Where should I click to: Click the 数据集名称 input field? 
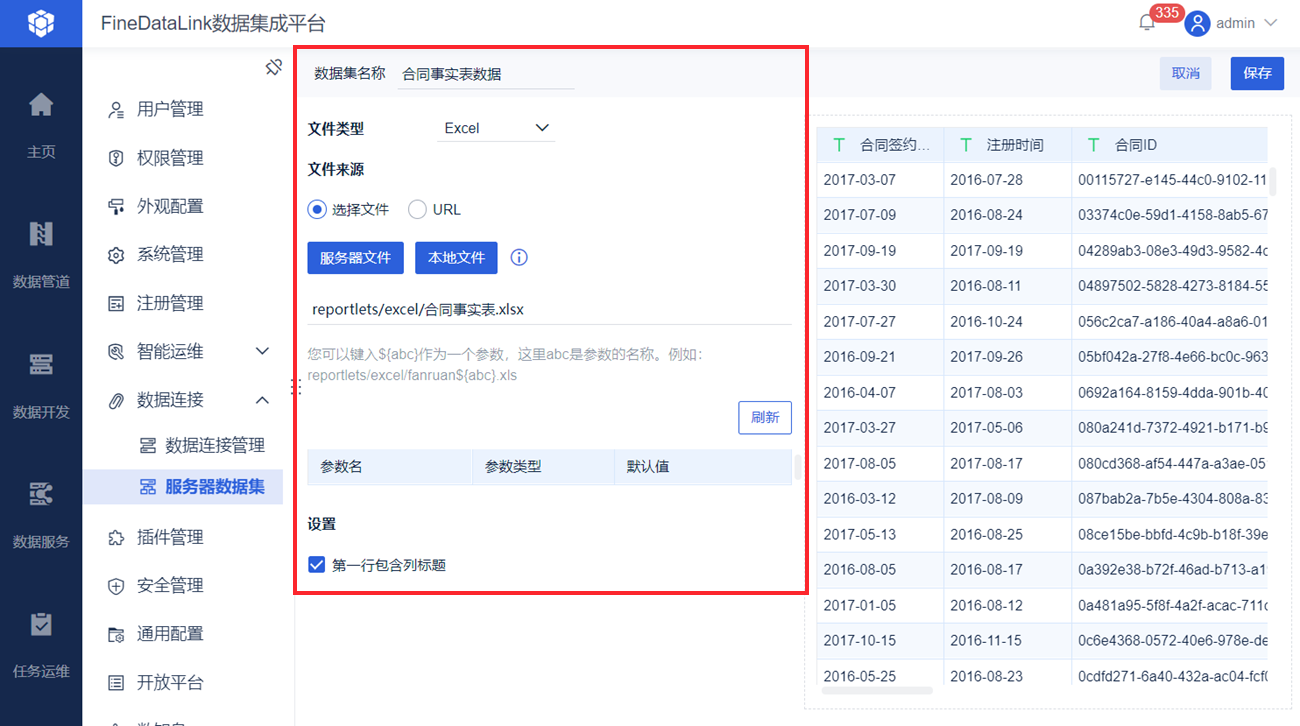point(486,74)
